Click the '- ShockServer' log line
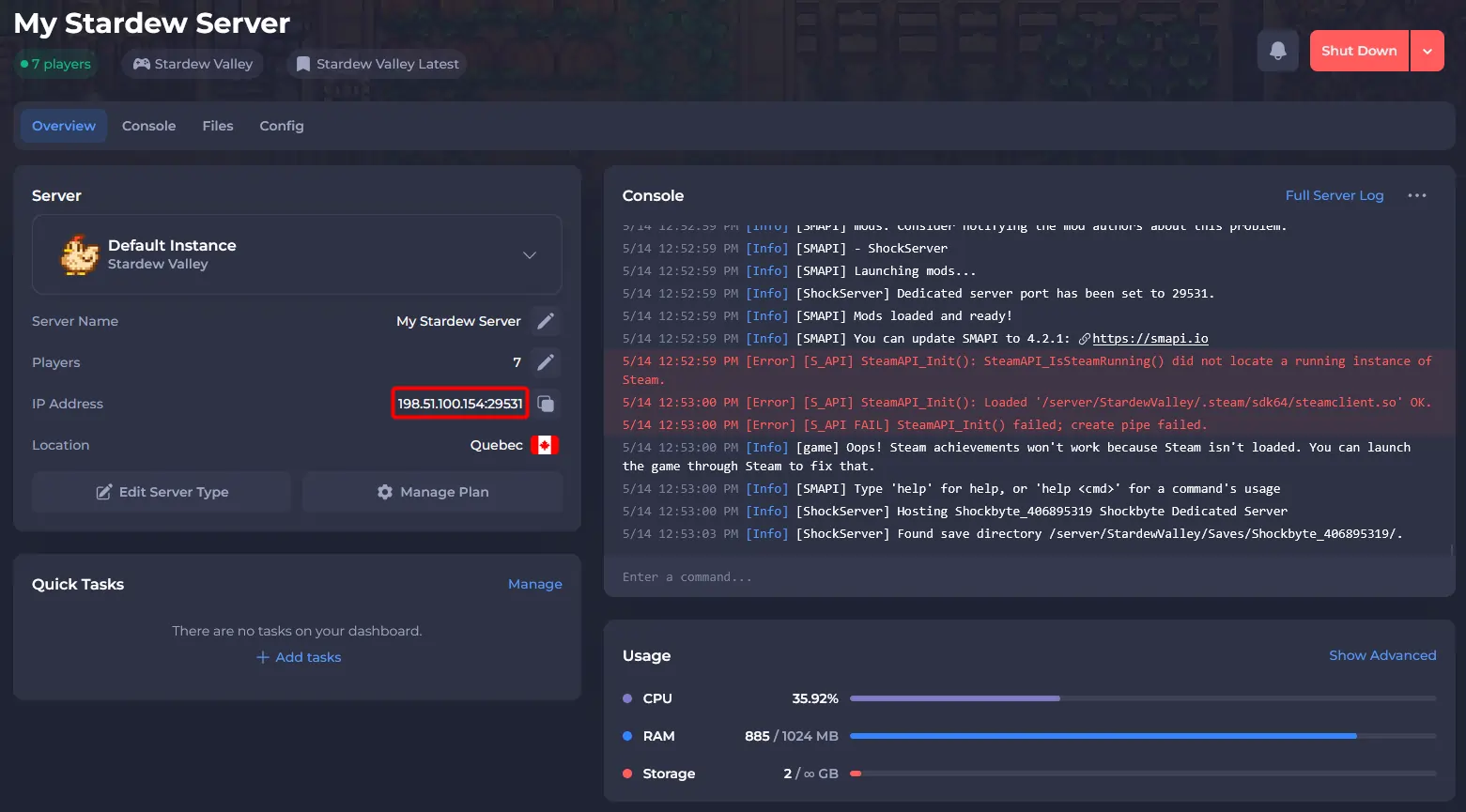This screenshot has height=812, width=1466. [785, 249]
